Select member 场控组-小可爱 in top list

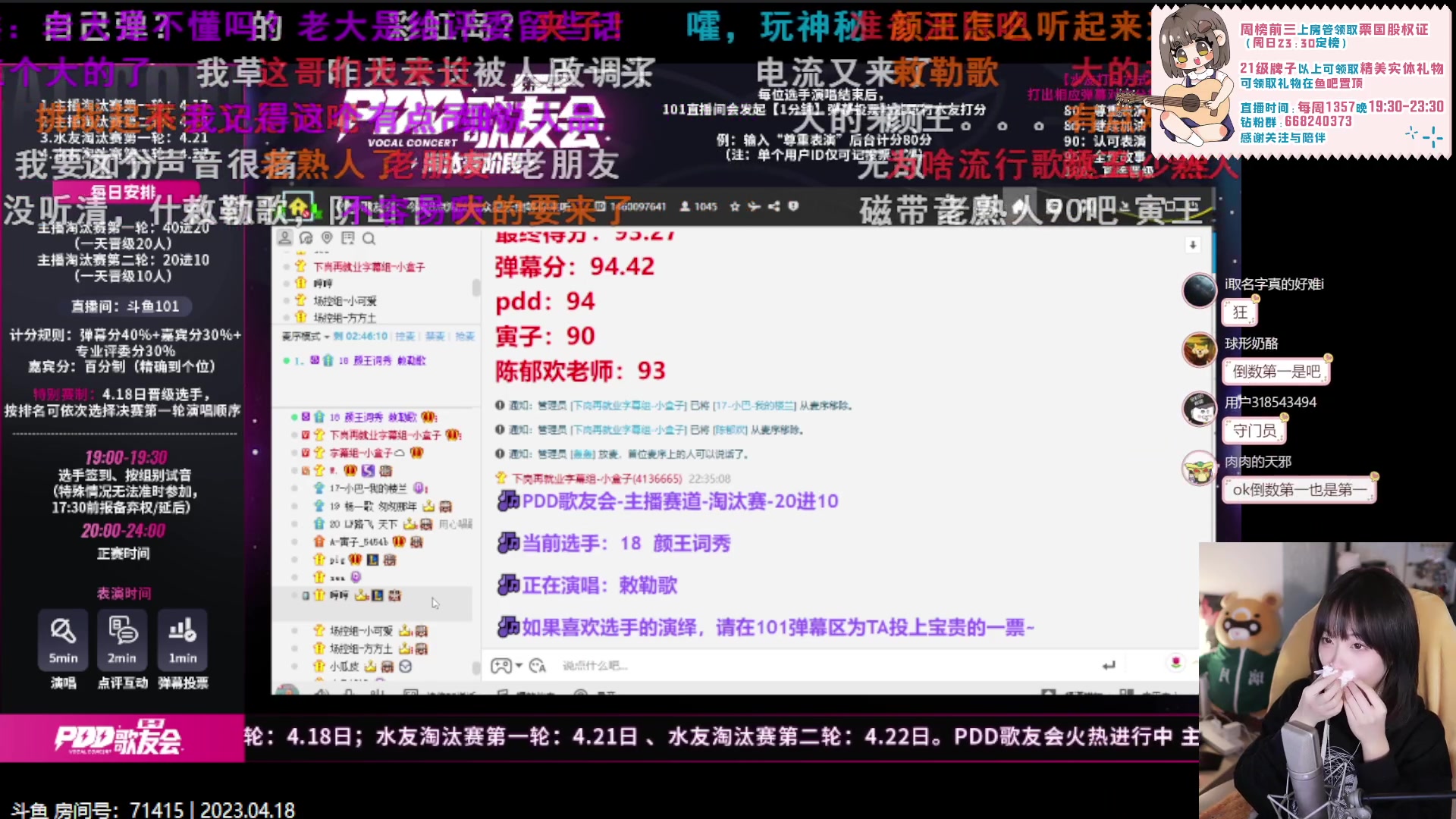[x=345, y=301]
